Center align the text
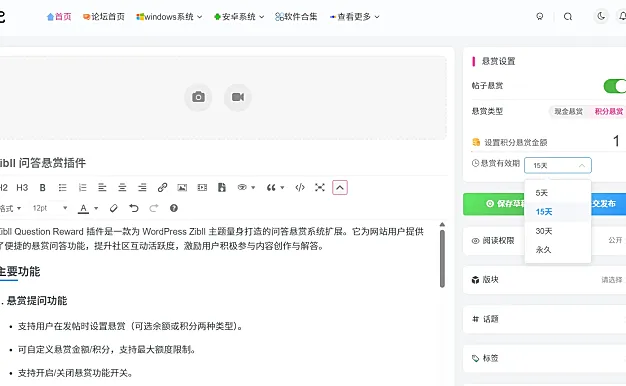Viewport: 626px width, 386px height. point(122,188)
